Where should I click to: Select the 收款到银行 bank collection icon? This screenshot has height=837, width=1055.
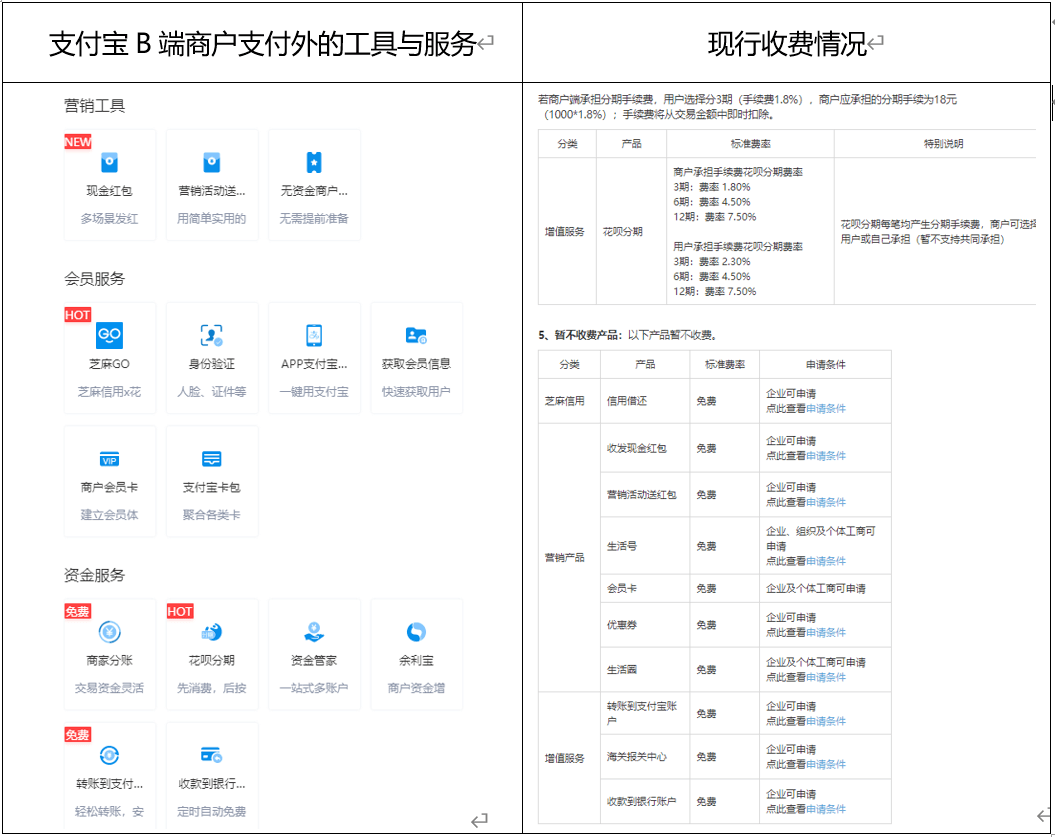coord(211,755)
